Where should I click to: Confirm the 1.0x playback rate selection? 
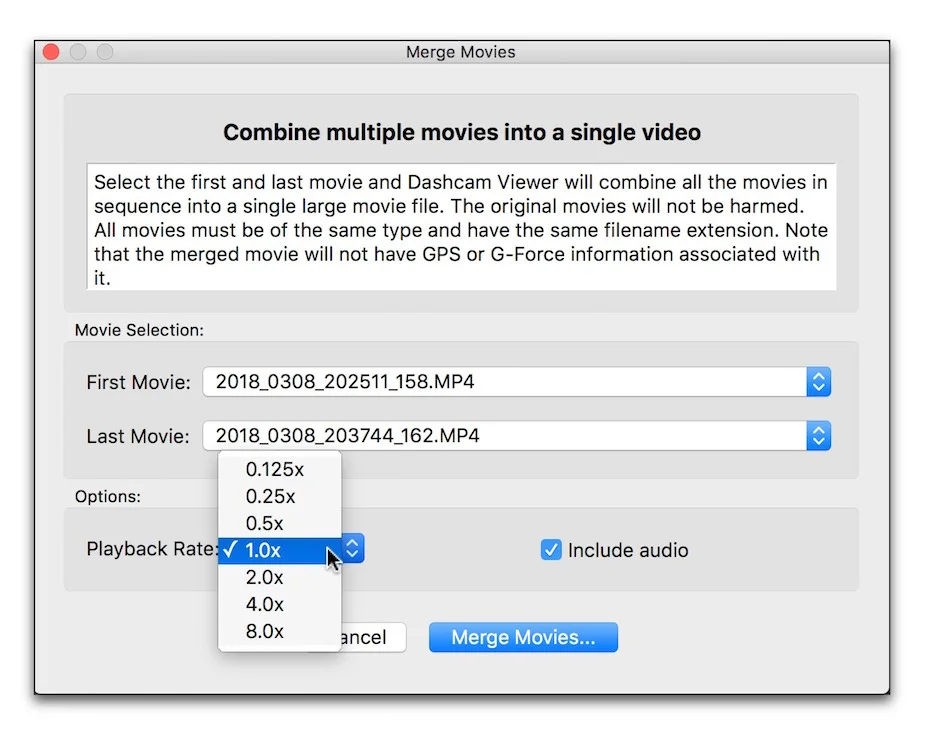click(263, 550)
